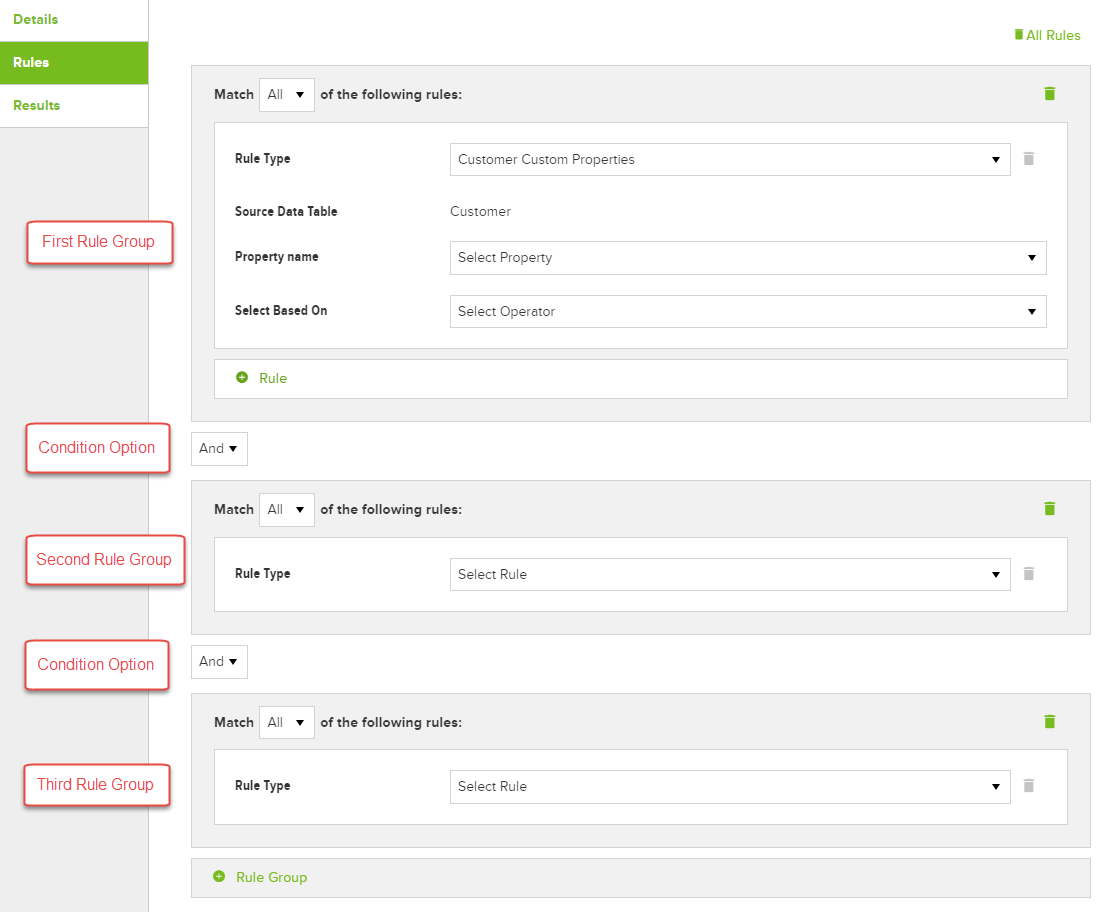Open Select Rule dropdown in second rule group
This screenshot has height=912, width=1101.
coord(729,574)
